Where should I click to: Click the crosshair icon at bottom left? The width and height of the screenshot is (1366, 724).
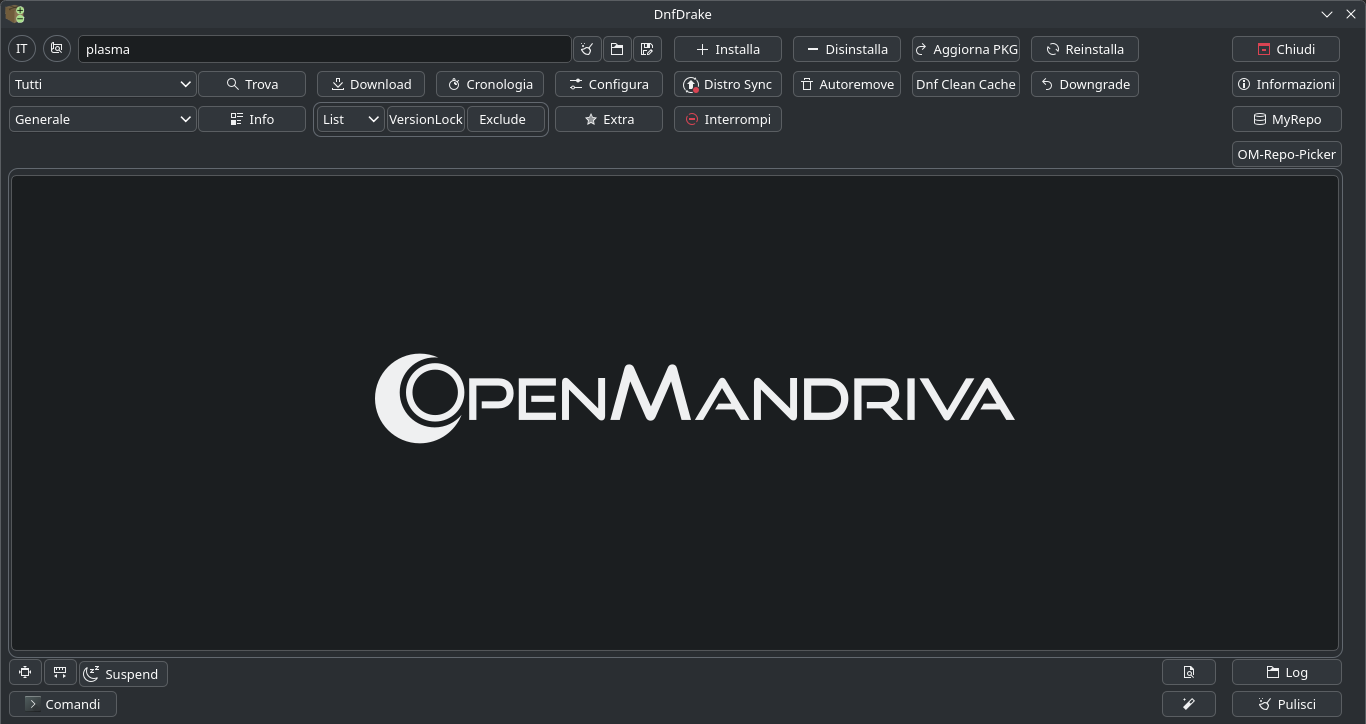point(25,673)
